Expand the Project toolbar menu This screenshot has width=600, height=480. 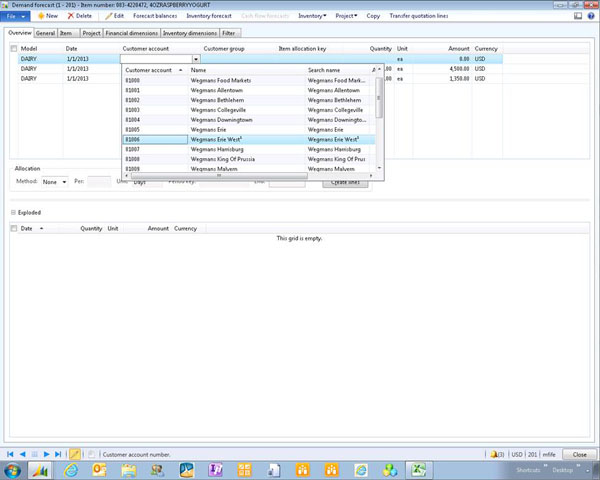[x=346, y=16]
